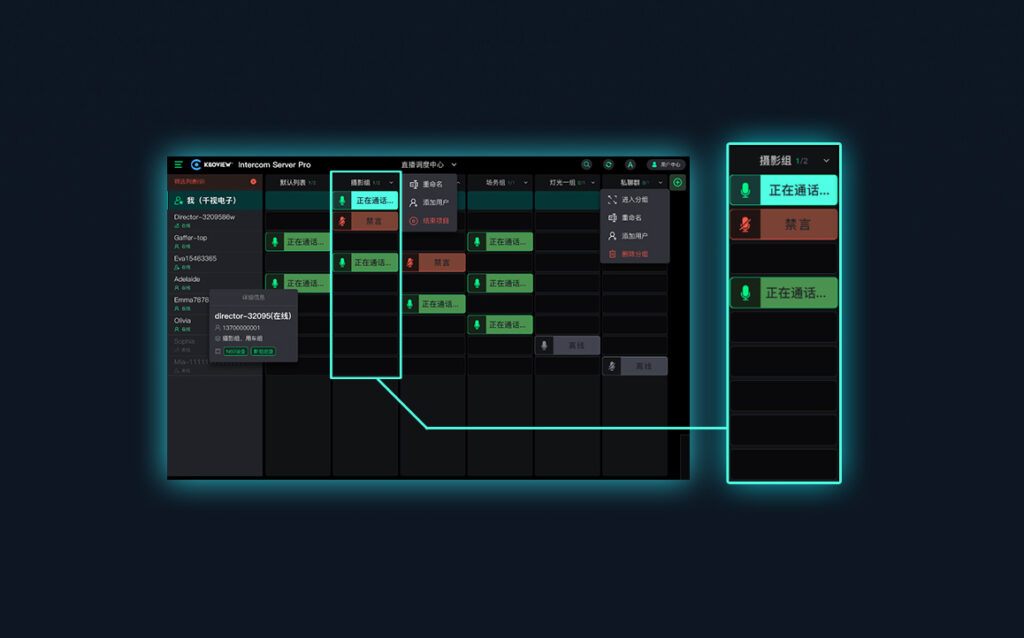Expand the chevron in the enlarged 摄影组 header

coord(826,160)
